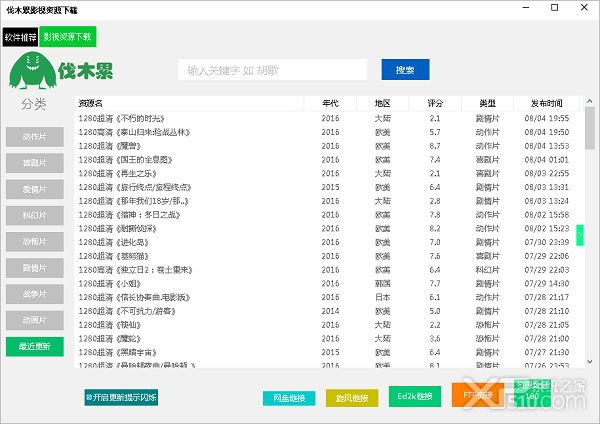Click the 网盘链接 button
Image resolution: width=600 pixels, height=424 pixels.
(x=289, y=398)
